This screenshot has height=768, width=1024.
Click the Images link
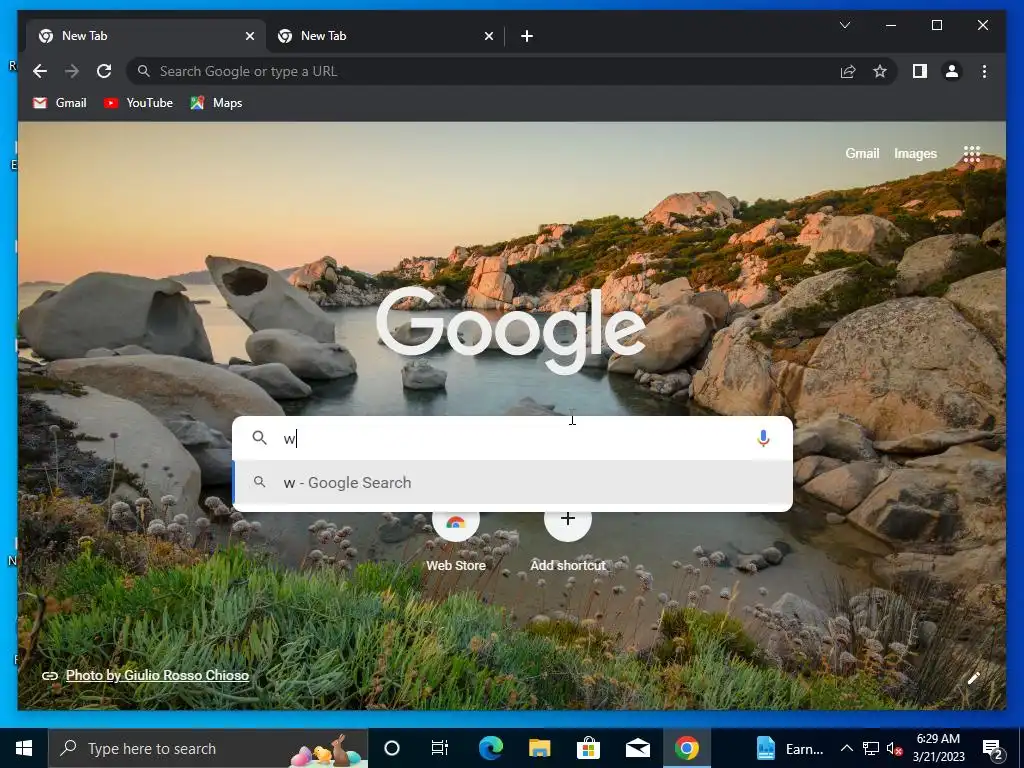pos(915,153)
